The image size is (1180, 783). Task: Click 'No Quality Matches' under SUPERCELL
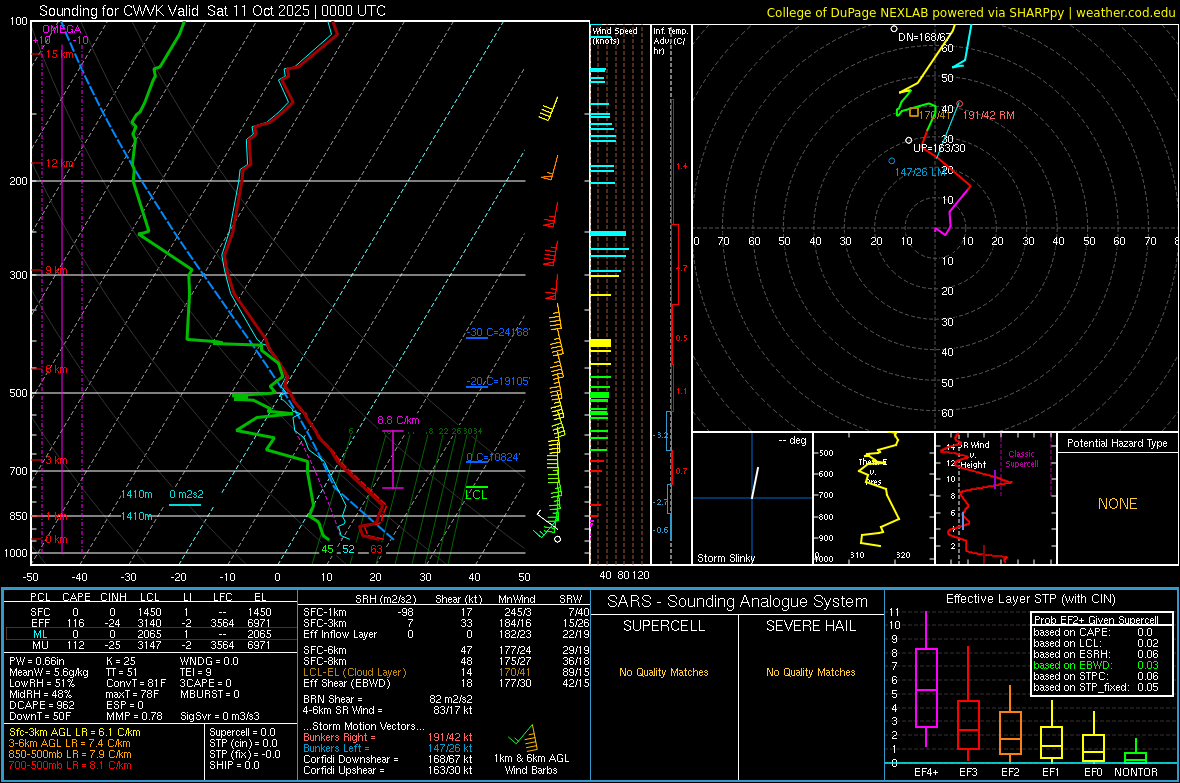click(x=664, y=672)
